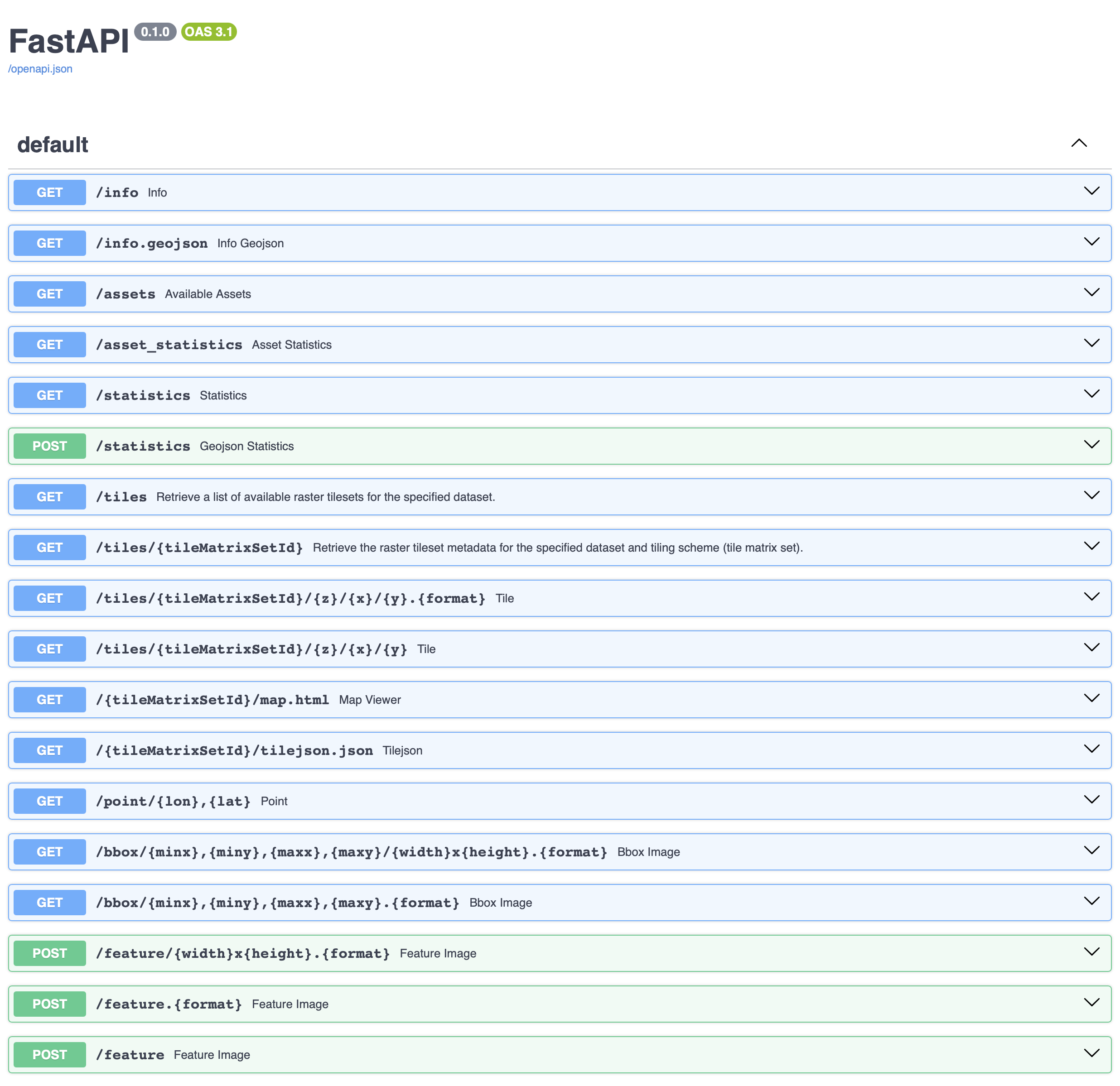Click POST badge for /feature/{width}x{height}.{format}

coord(50,953)
